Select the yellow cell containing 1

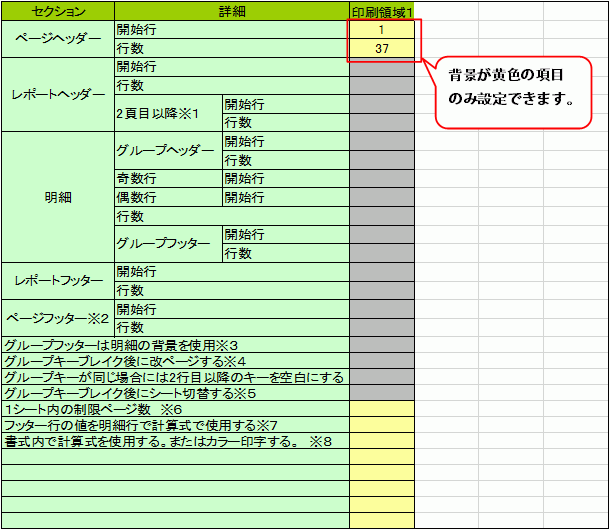[x=382, y=30]
